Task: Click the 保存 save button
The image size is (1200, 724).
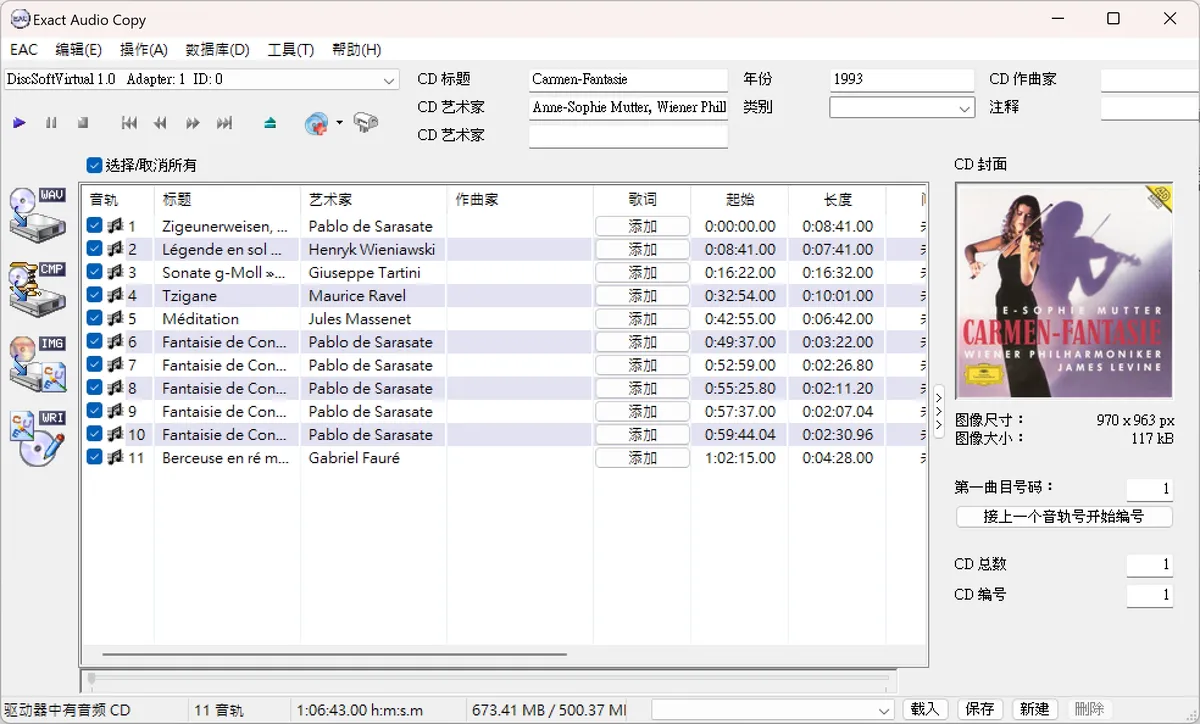Action: (980, 709)
